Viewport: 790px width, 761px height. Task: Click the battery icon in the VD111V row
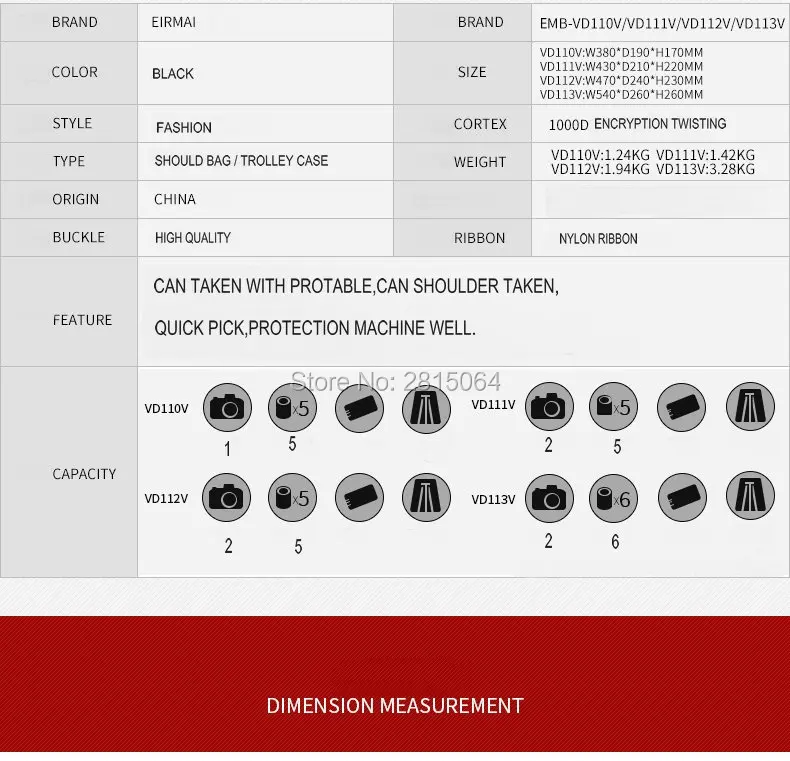(681, 407)
